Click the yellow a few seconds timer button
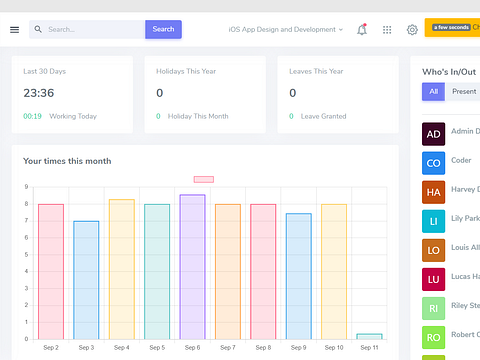 452,27
